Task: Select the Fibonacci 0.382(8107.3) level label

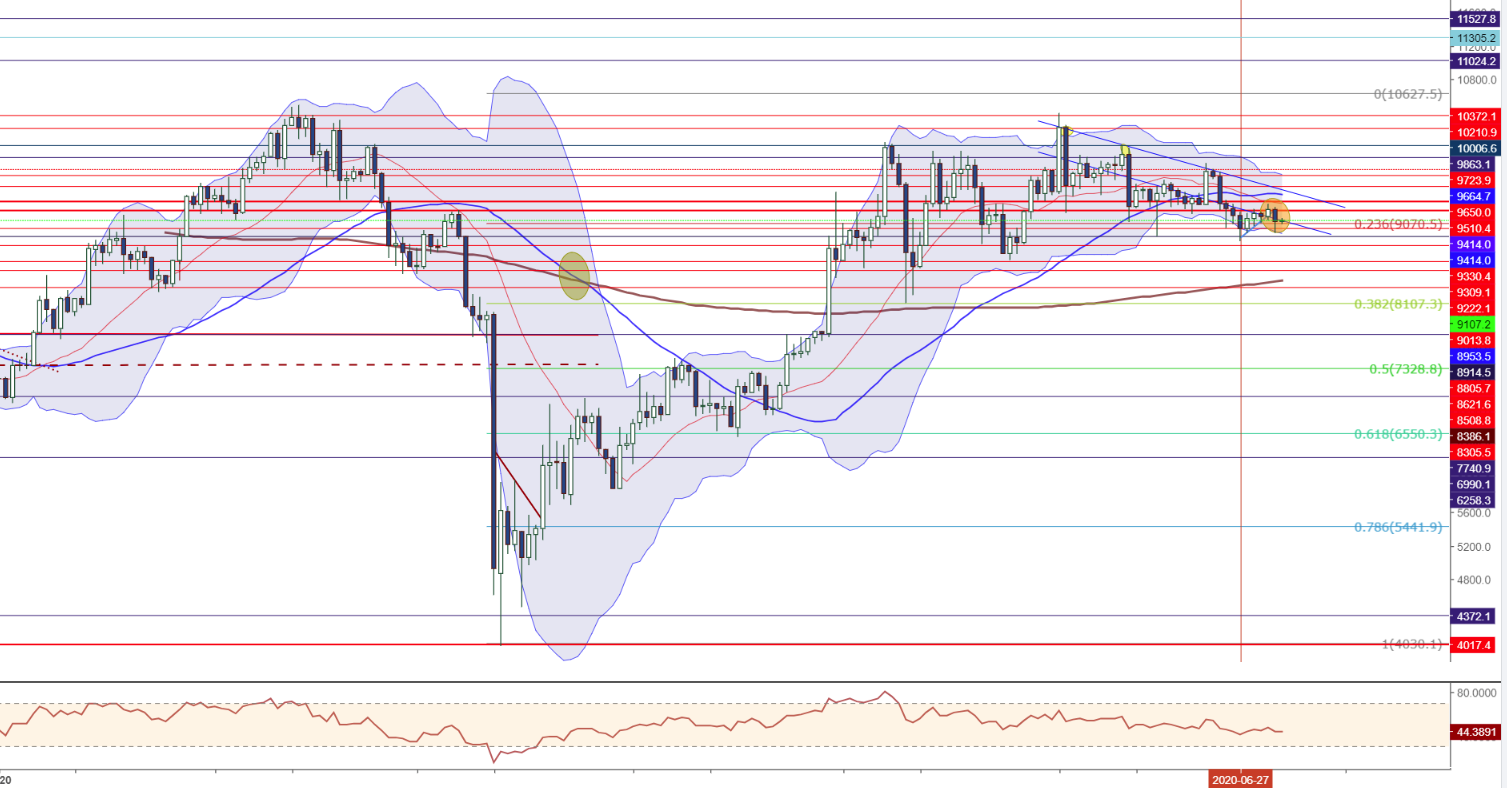Action: (1398, 303)
